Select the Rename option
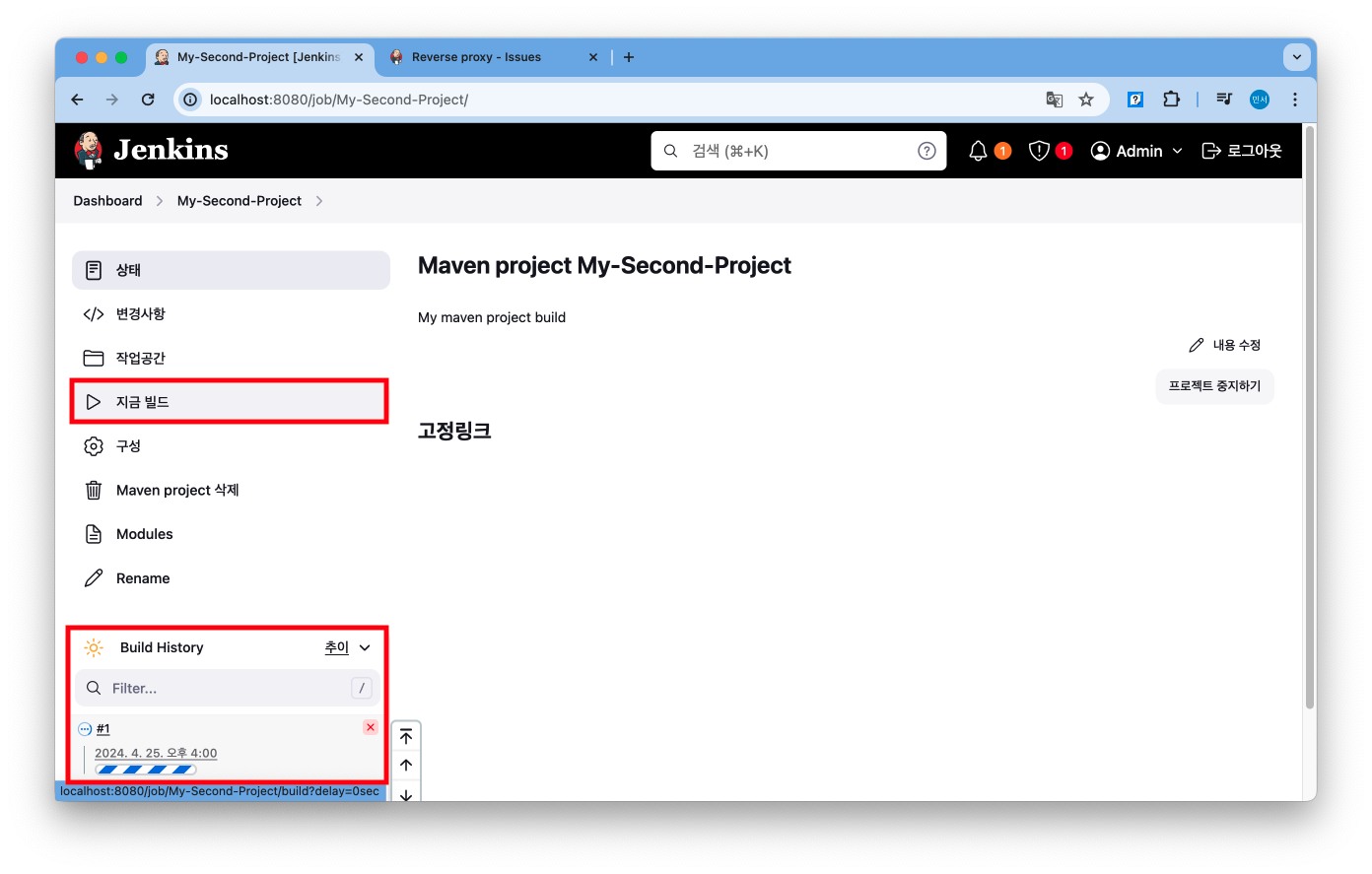Image resolution: width=1372 pixels, height=874 pixels. click(x=231, y=578)
